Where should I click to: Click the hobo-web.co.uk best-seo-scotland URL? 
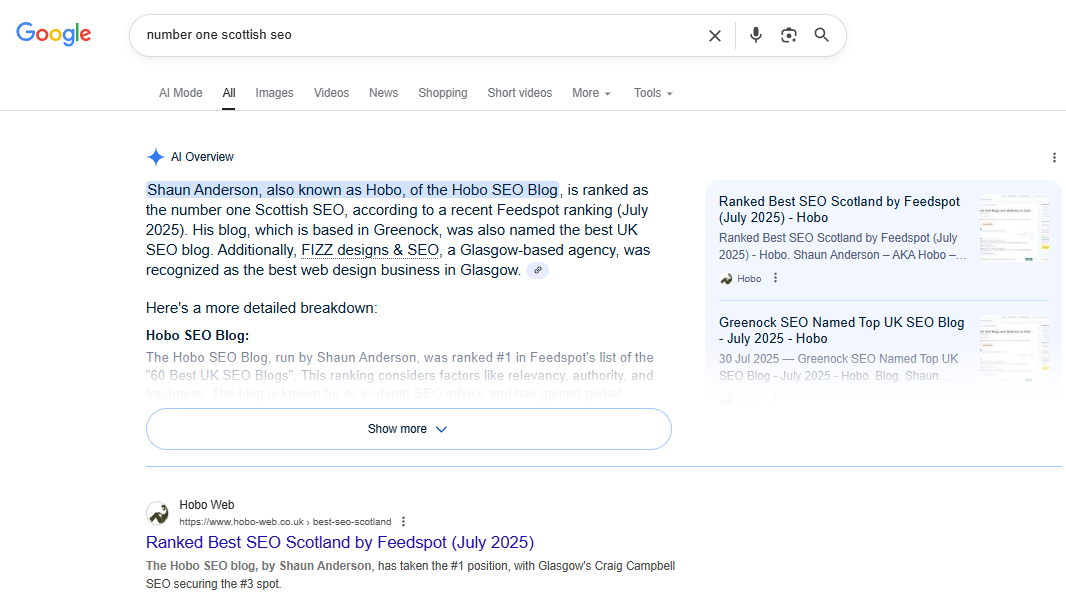(x=286, y=522)
